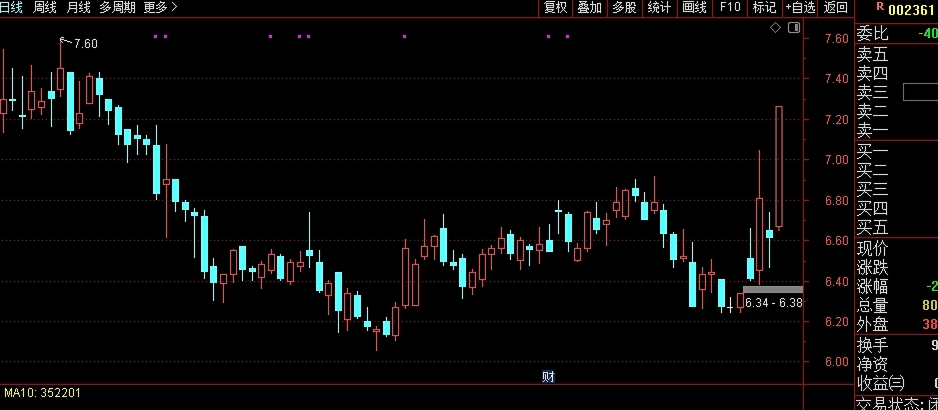The height and width of the screenshot is (410, 938).
Task: Open F10 company information
Action: point(730,7)
